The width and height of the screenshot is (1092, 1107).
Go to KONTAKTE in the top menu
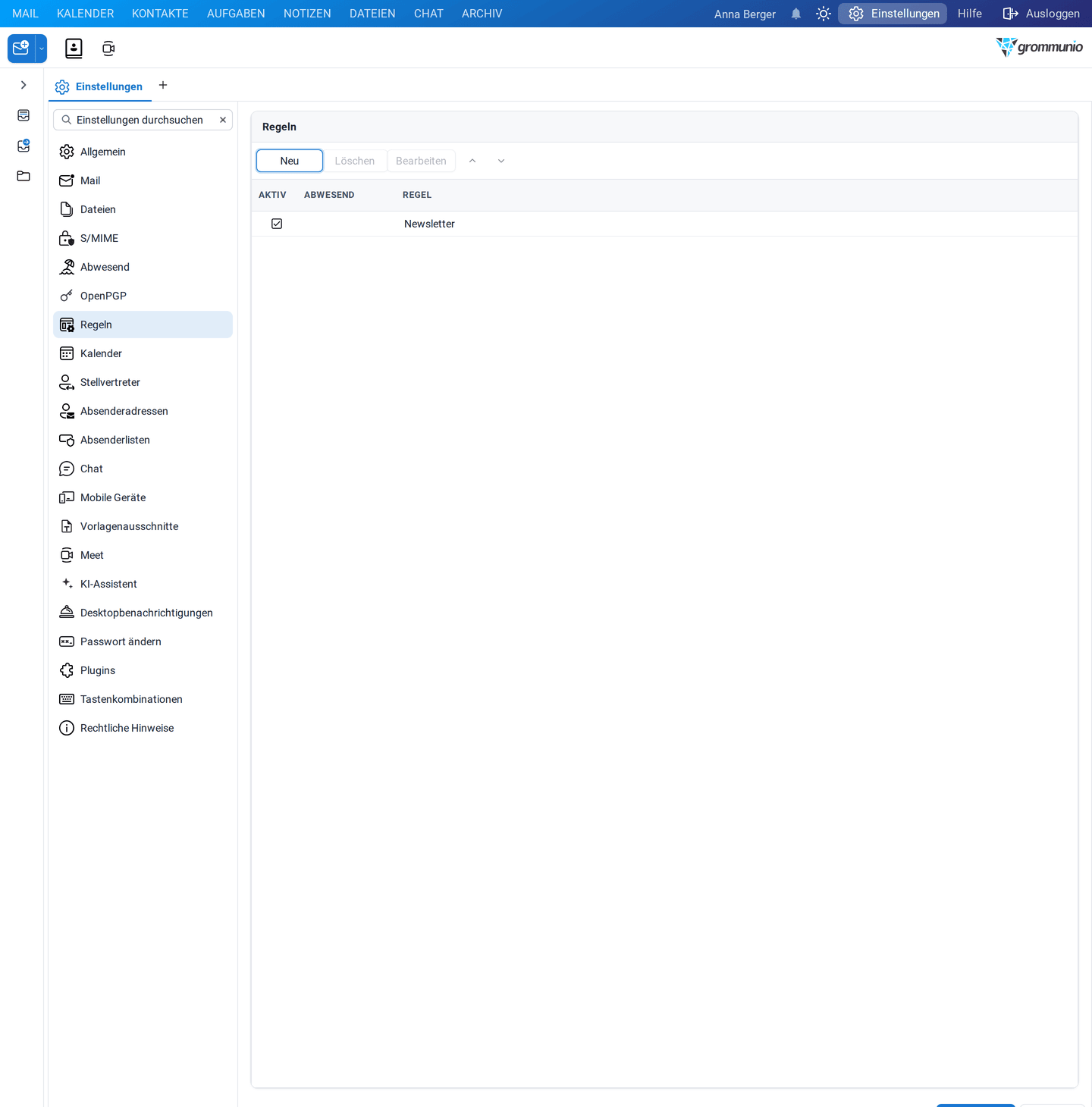pyautogui.click(x=160, y=14)
